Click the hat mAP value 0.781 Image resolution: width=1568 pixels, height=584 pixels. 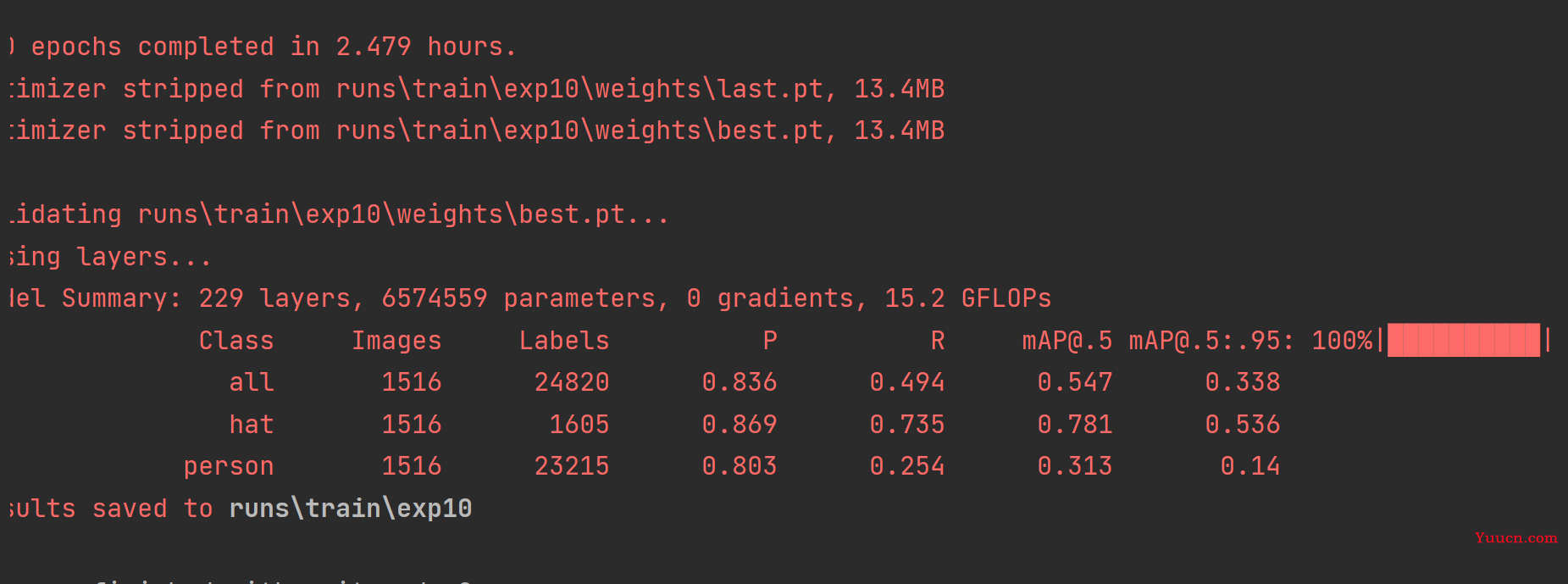[1075, 424]
